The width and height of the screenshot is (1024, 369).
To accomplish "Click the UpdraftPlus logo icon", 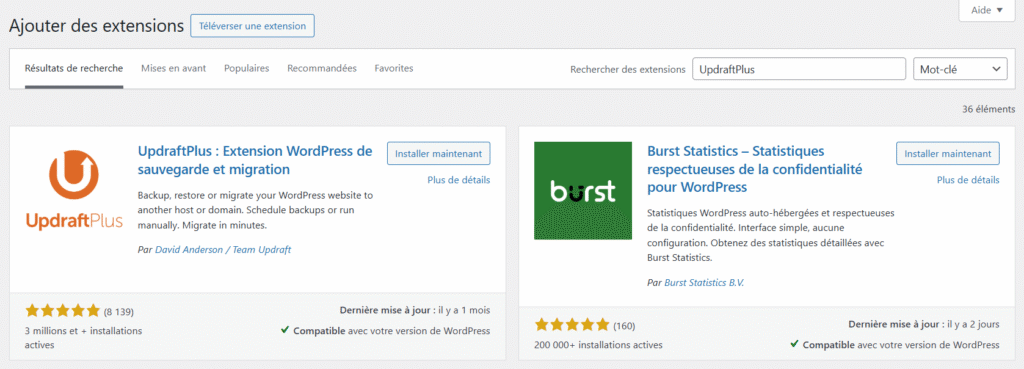I will 74,190.
